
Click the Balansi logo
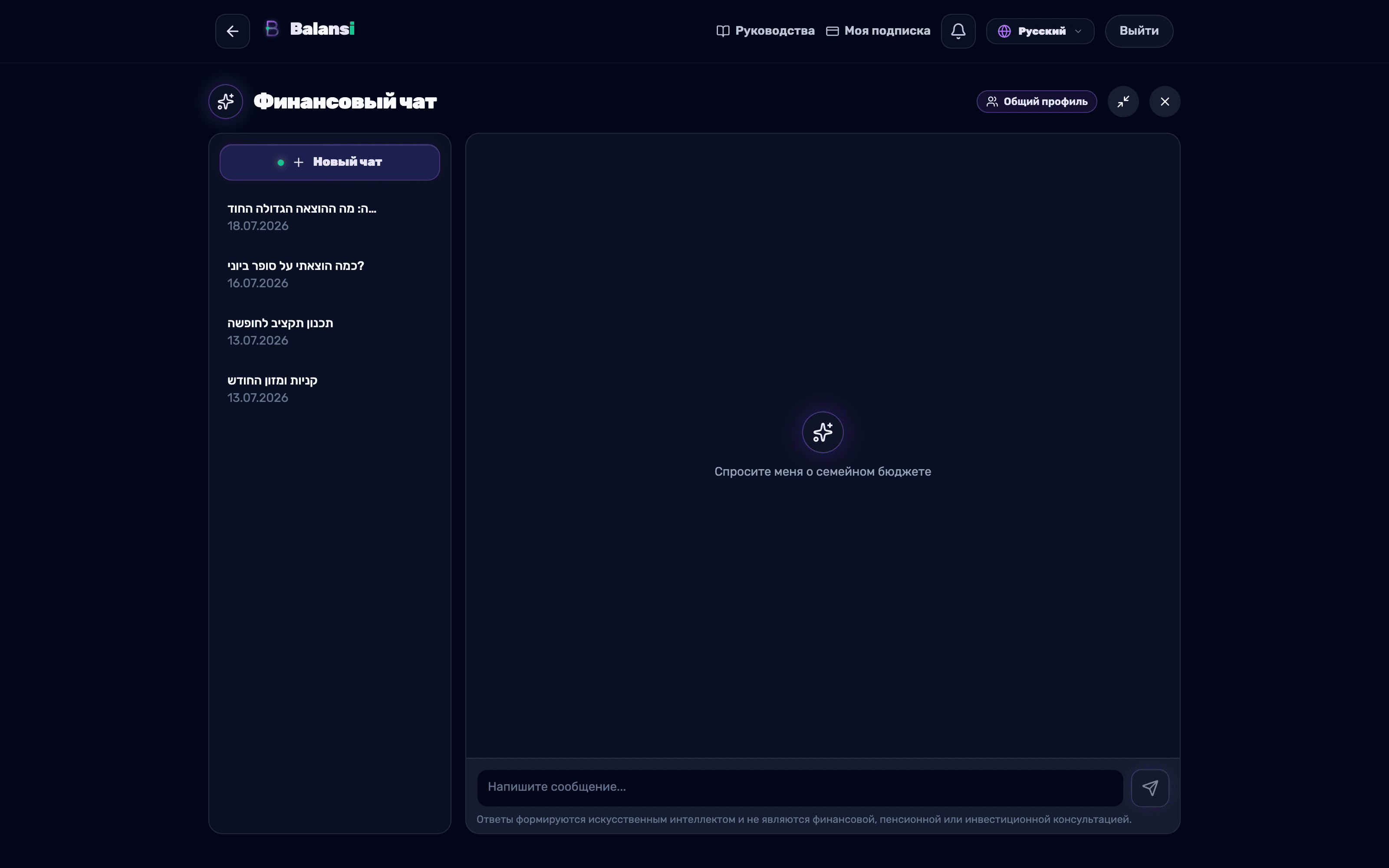tap(310, 29)
